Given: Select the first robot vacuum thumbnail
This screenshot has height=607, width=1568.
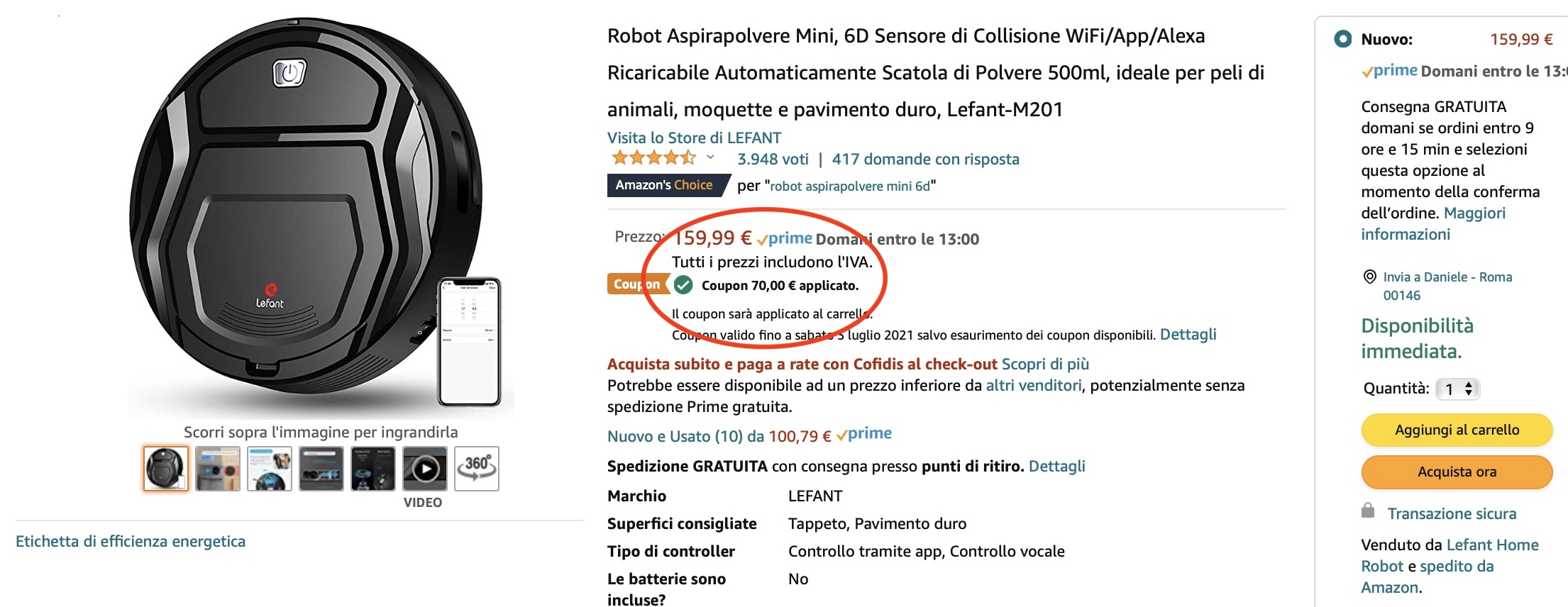Looking at the screenshot, I should 165,469.
